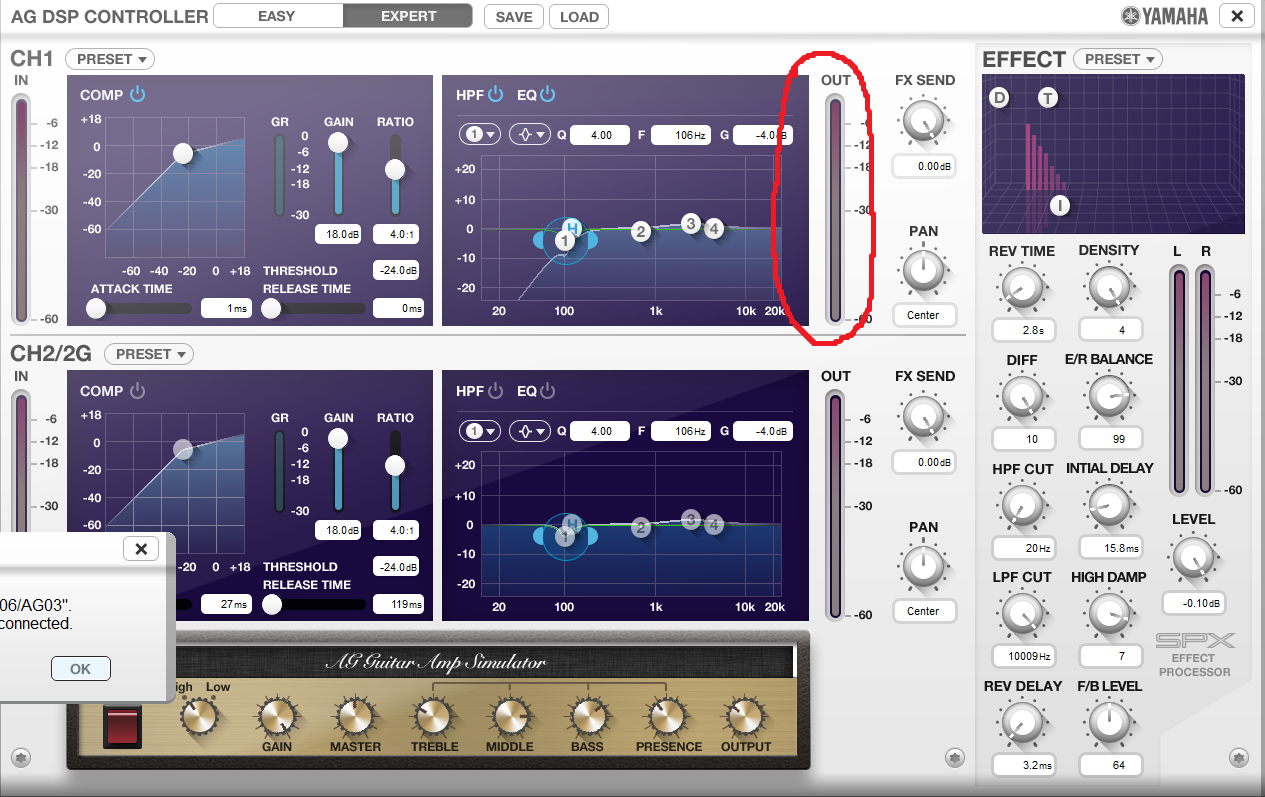This screenshot has width=1265, height=797.
Task: Click CH1 EQ Q value field
Action: point(600,135)
